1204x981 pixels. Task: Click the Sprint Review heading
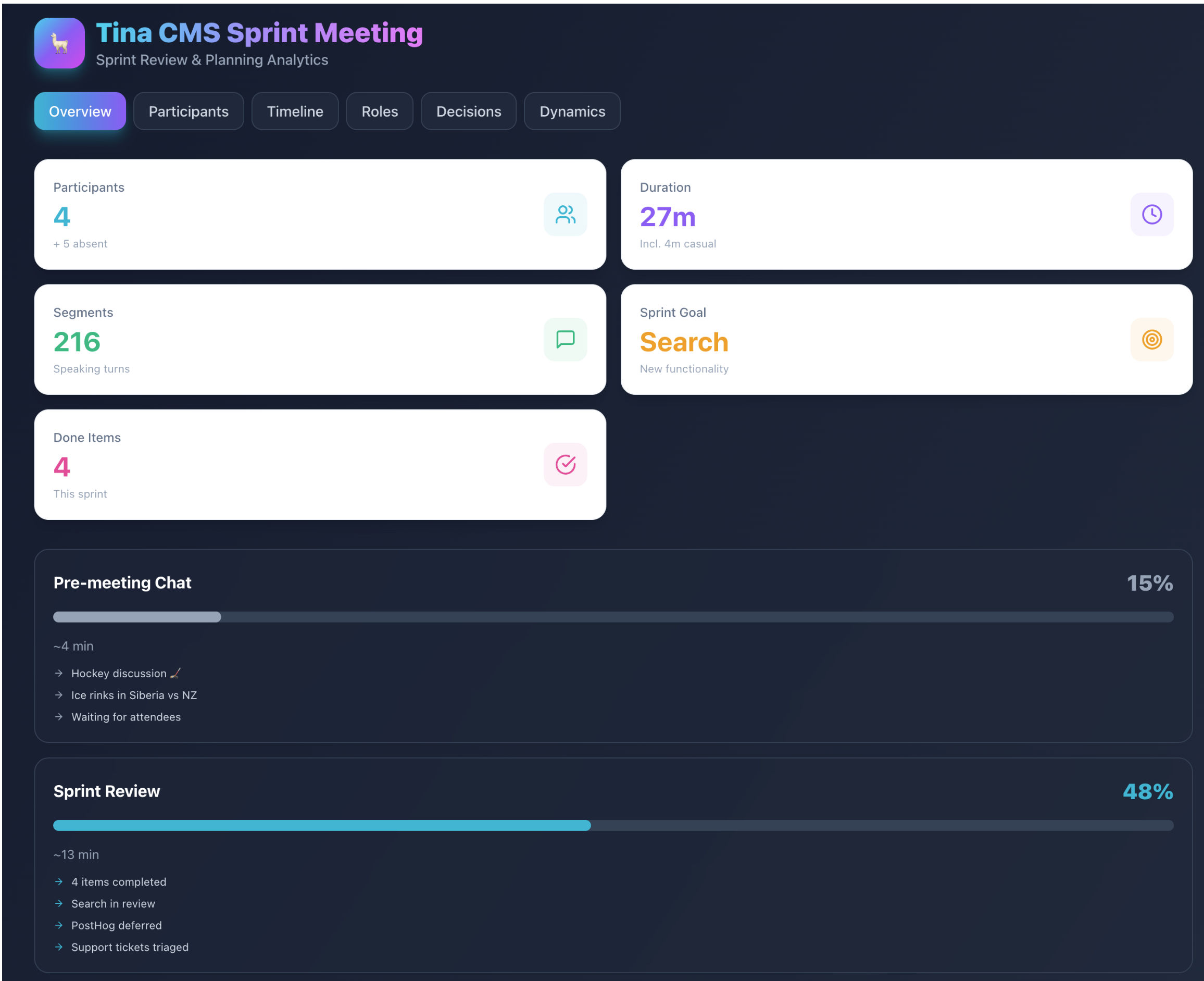click(x=107, y=791)
